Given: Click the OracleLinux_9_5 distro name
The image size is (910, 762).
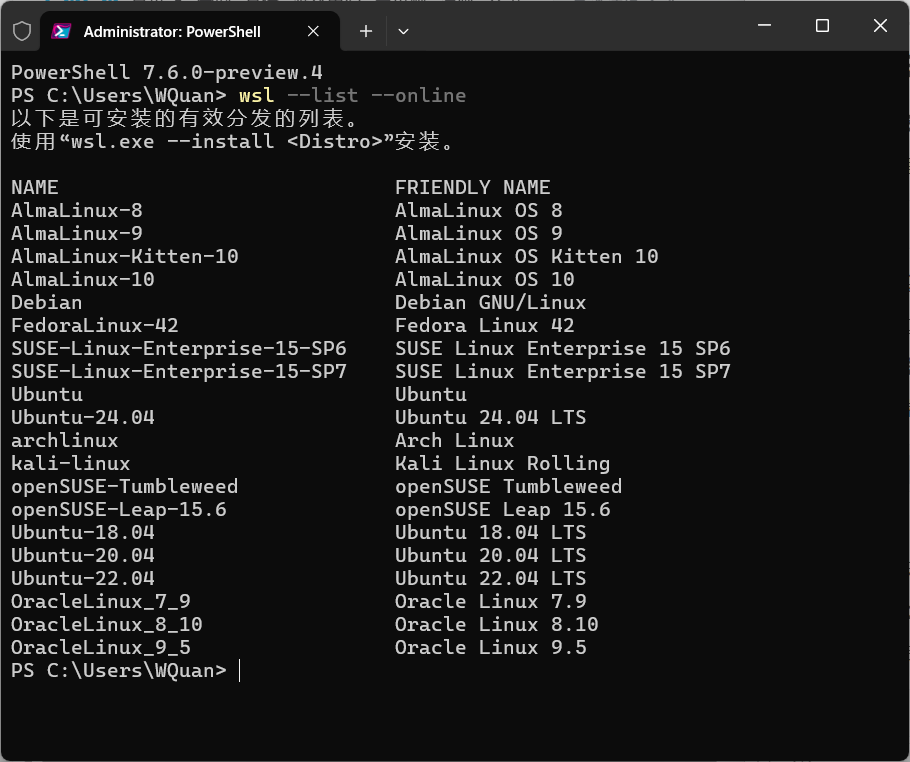Looking at the screenshot, I should point(101,648).
